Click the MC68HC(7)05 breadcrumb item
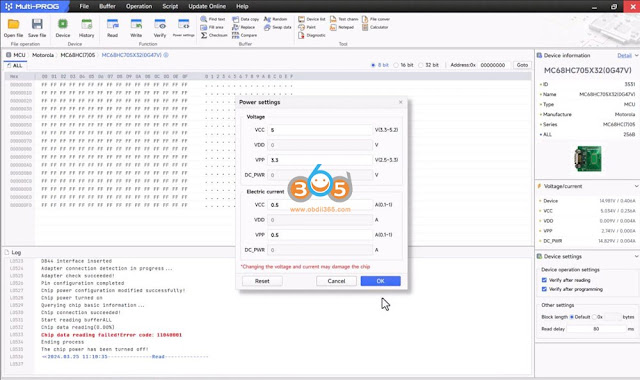 point(78,55)
